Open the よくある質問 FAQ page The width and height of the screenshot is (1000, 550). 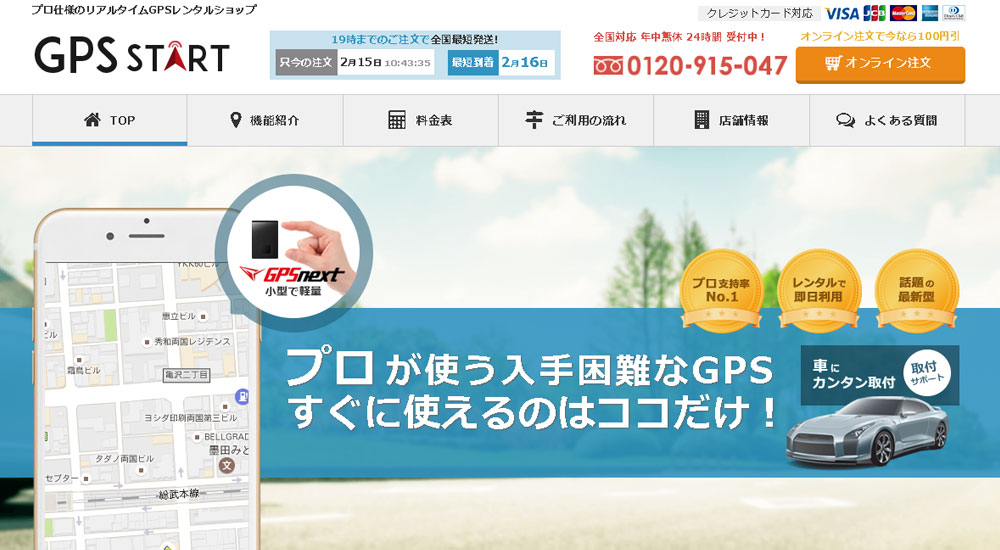[887, 120]
